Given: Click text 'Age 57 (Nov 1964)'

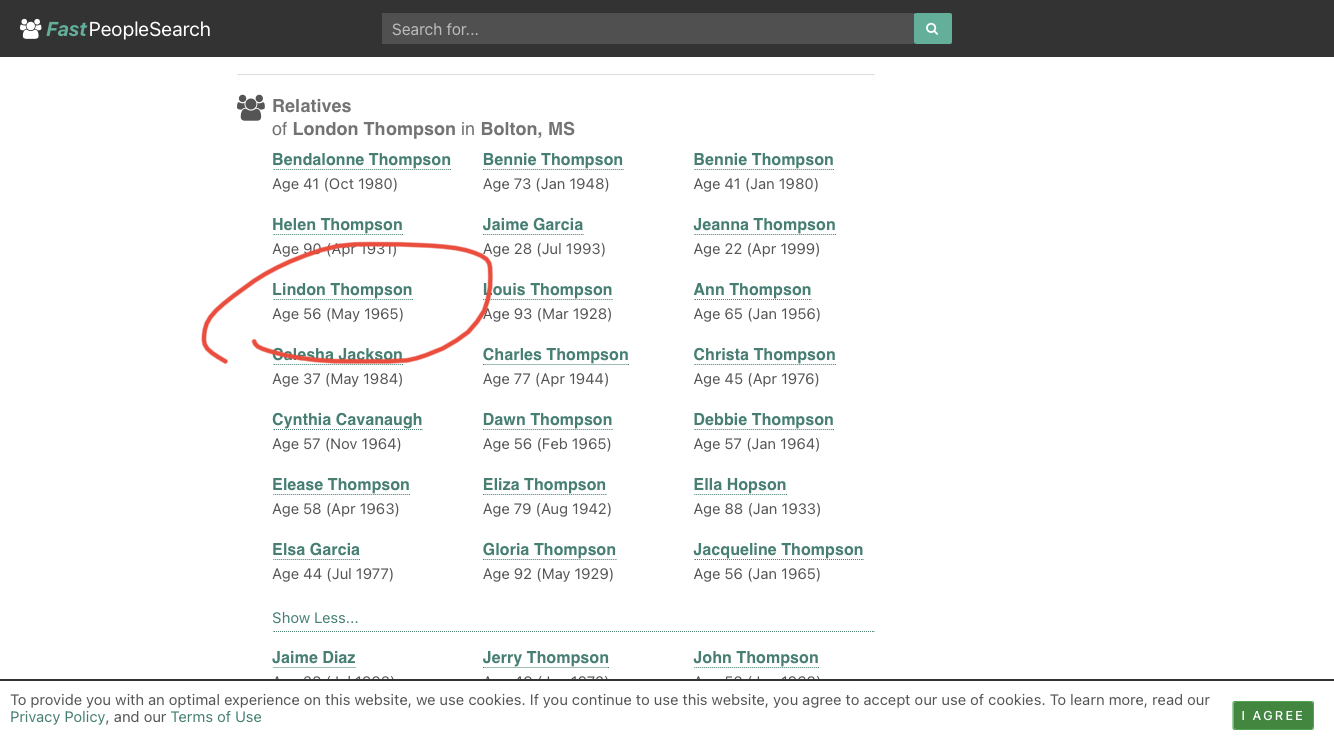Looking at the screenshot, I should pos(337,444).
